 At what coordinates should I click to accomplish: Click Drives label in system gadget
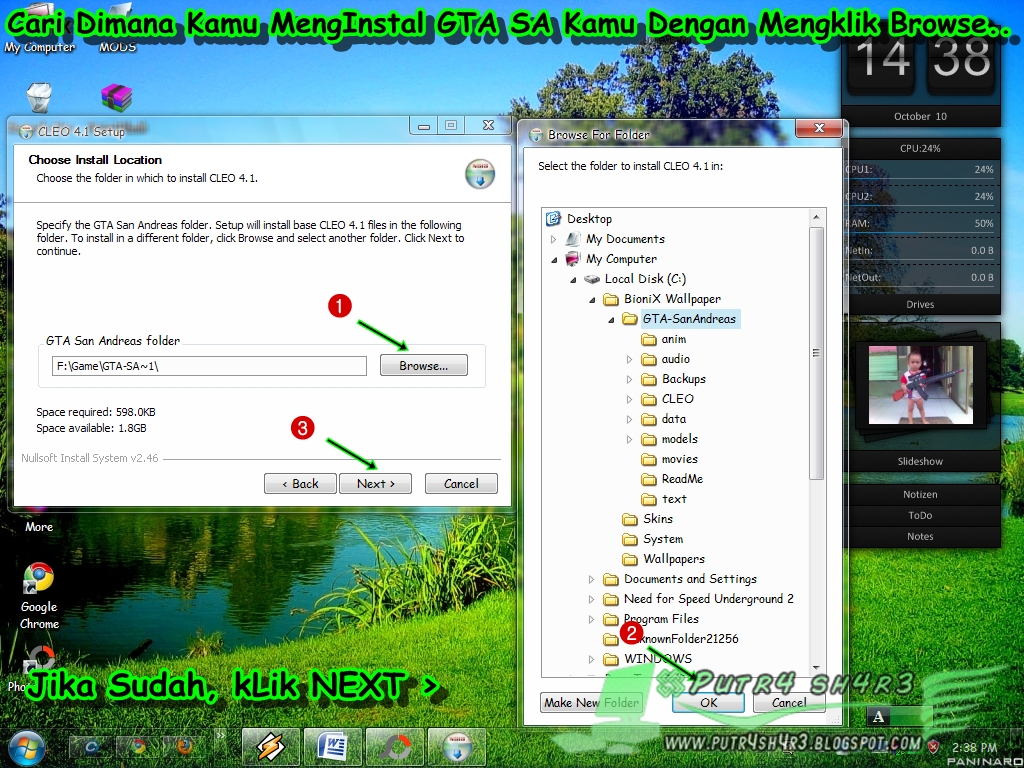click(x=920, y=304)
